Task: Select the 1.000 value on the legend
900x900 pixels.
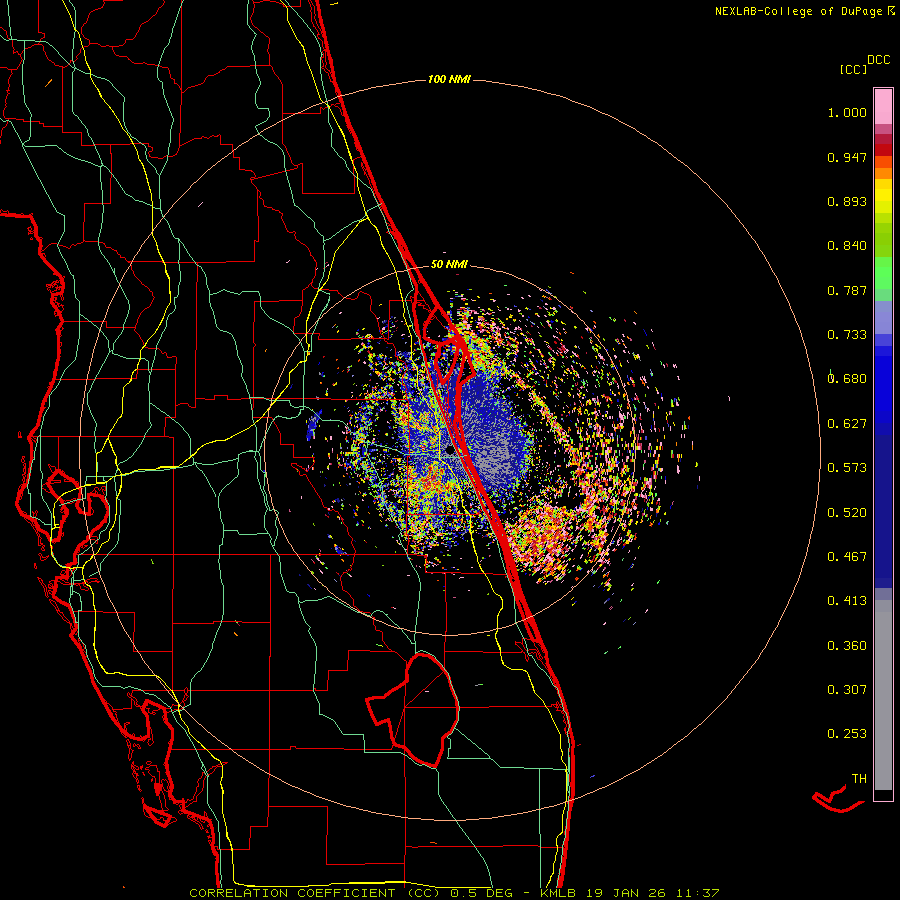Action: click(847, 112)
